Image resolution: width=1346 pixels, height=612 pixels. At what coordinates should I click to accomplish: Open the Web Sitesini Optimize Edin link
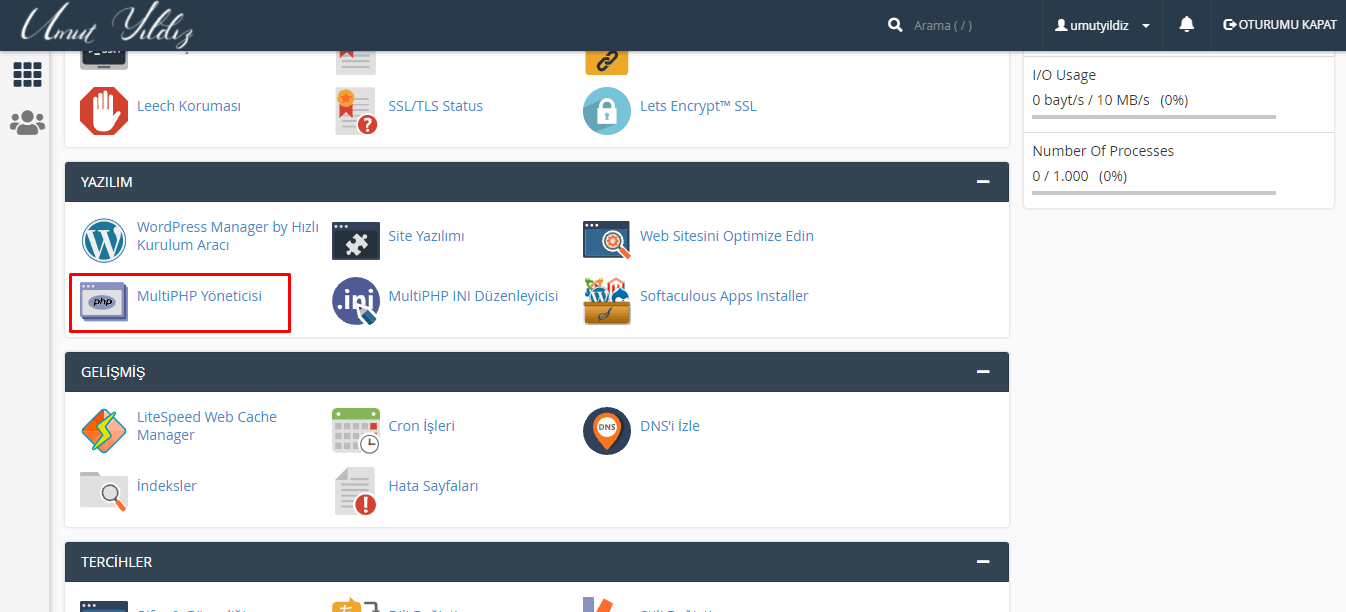point(727,236)
